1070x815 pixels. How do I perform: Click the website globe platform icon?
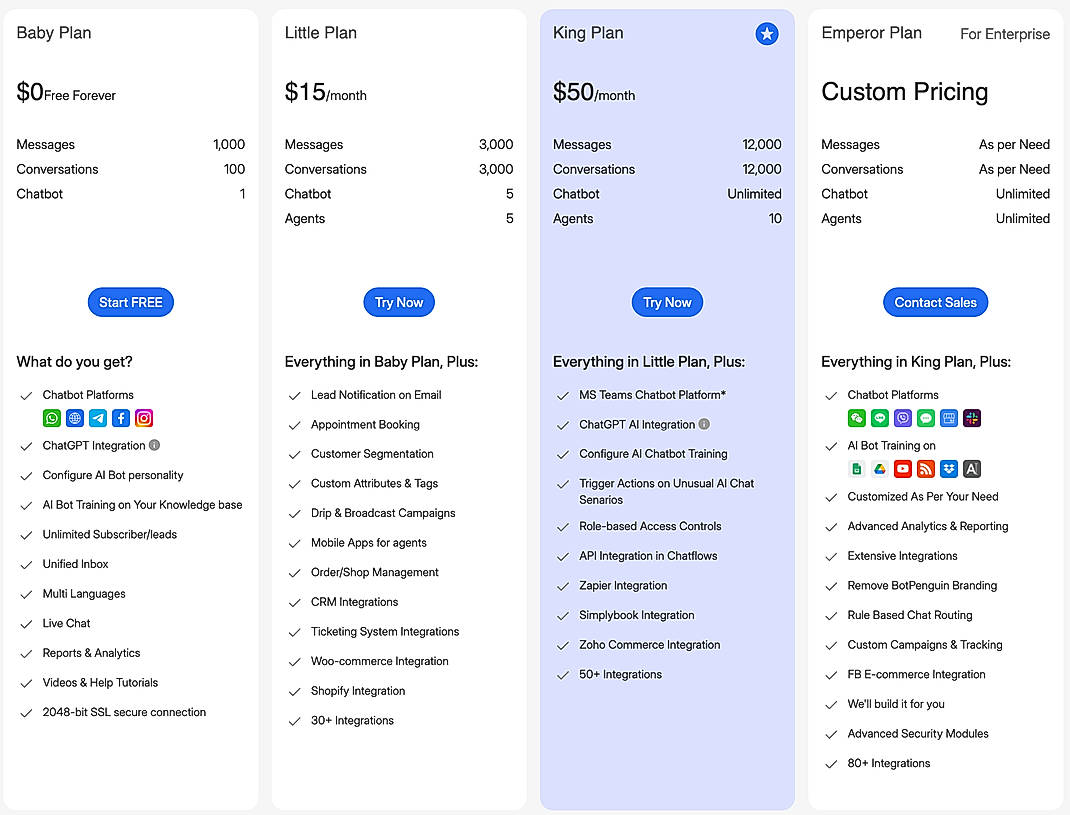75,419
